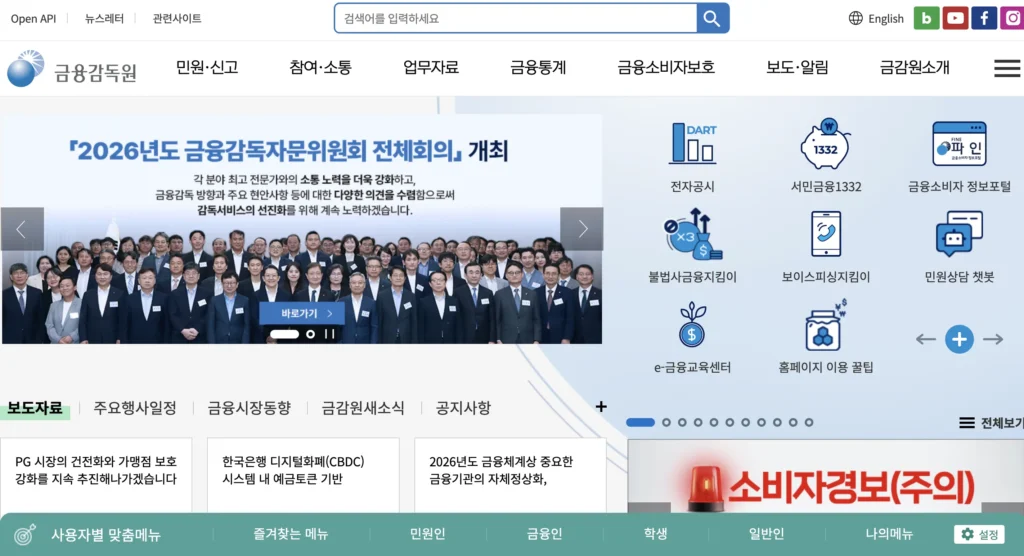Select the last pagination dot
Image resolution: width=1024 pixels, height=556 pixels.
(x=808, y=423)
